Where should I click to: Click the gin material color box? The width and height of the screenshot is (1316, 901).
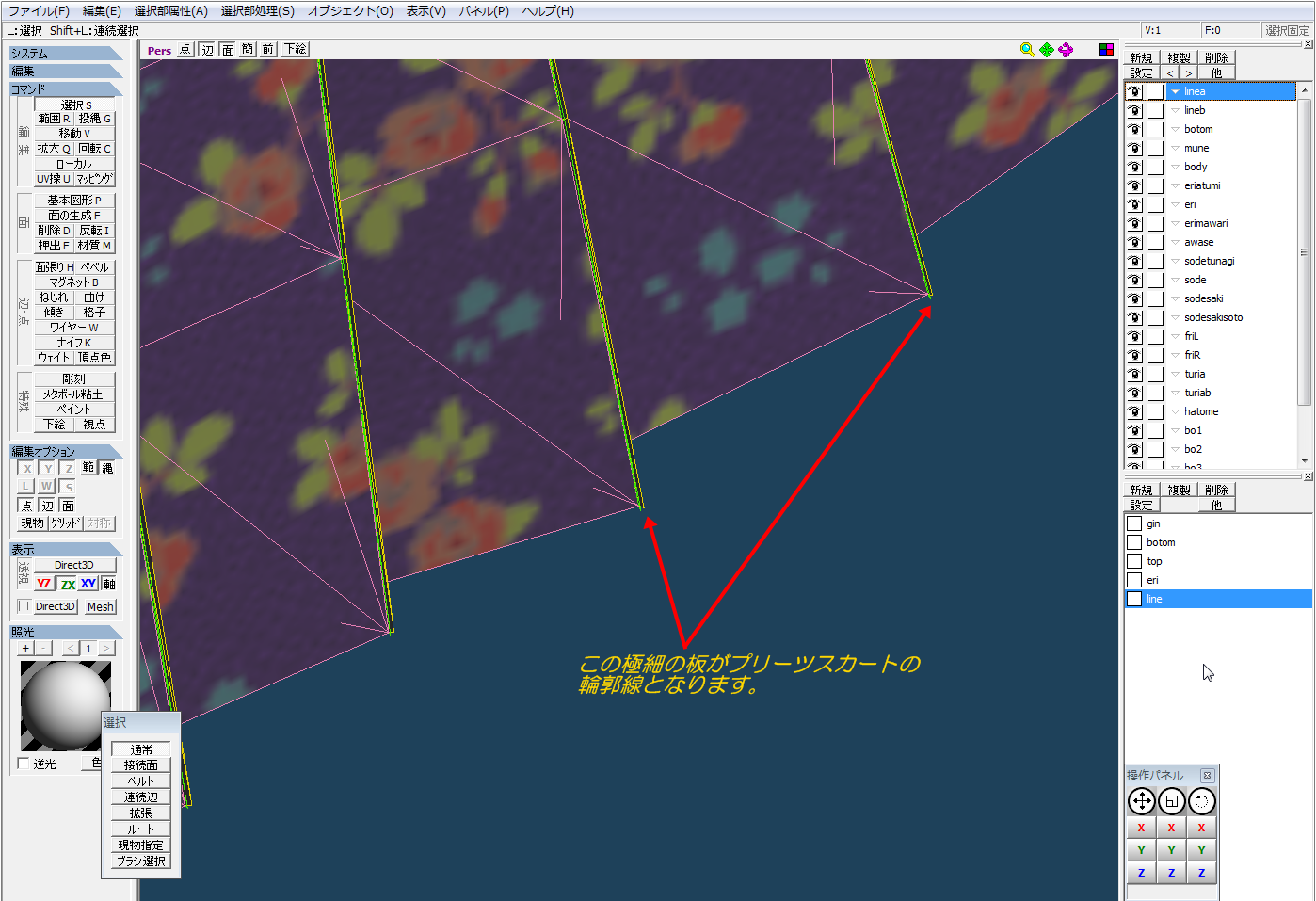pyautogui.click(x=1134, y=523)
